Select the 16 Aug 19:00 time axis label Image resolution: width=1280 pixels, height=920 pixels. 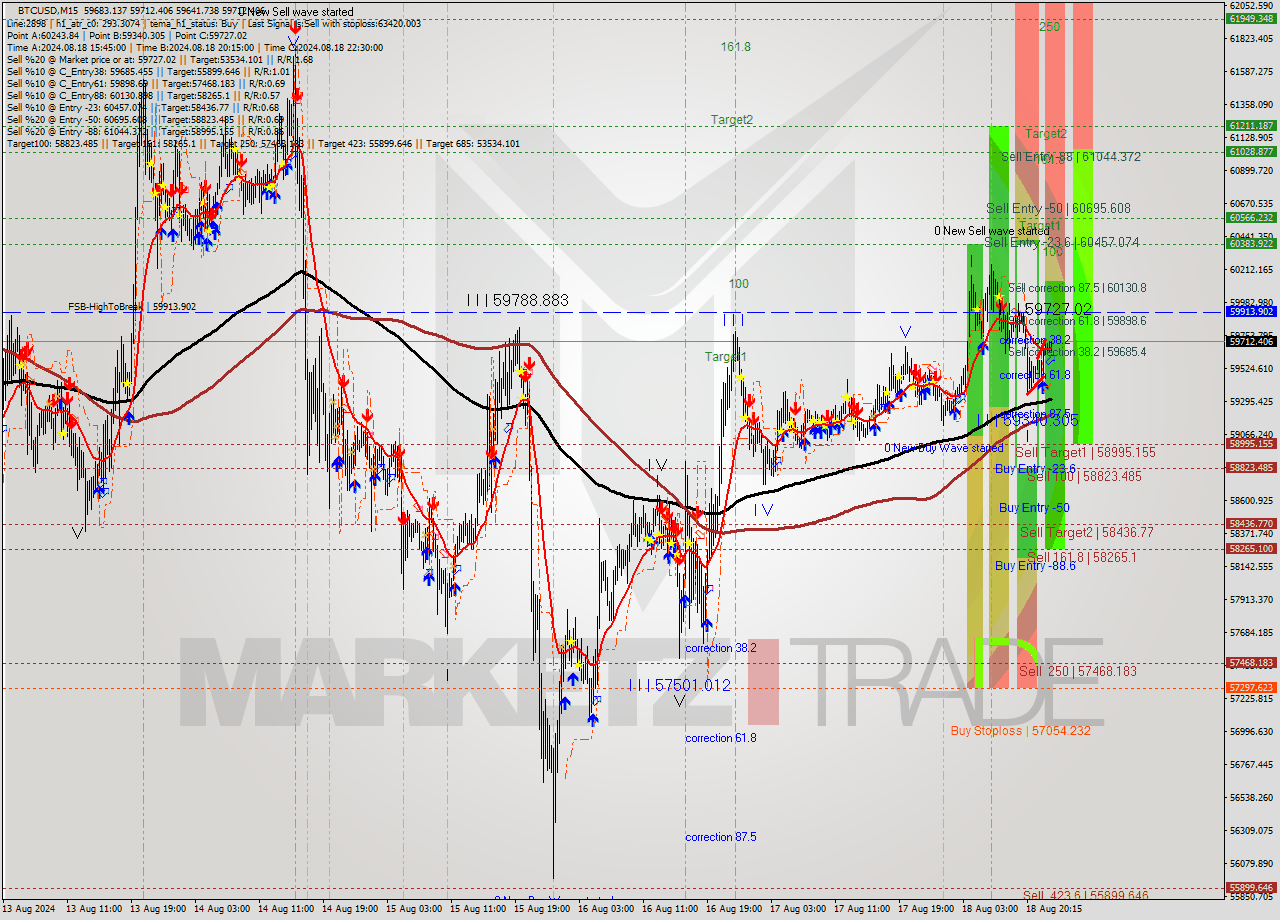coord(735,909)
